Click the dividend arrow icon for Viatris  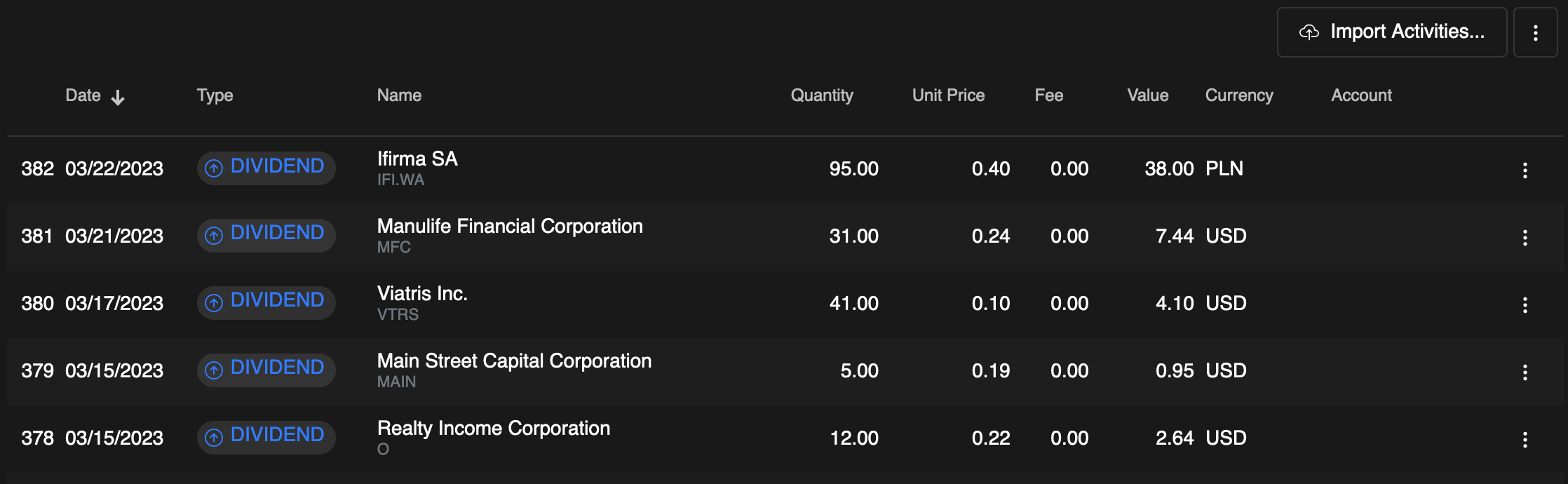click(214, 303)
